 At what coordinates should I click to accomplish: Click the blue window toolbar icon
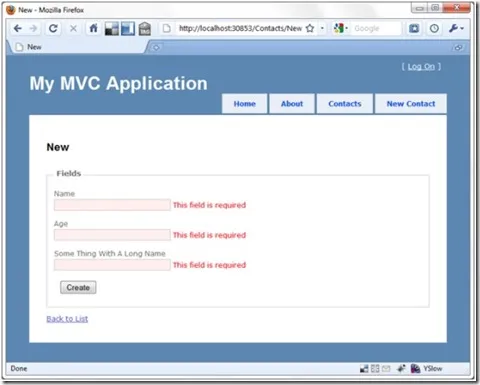click(x=128, y=29)
